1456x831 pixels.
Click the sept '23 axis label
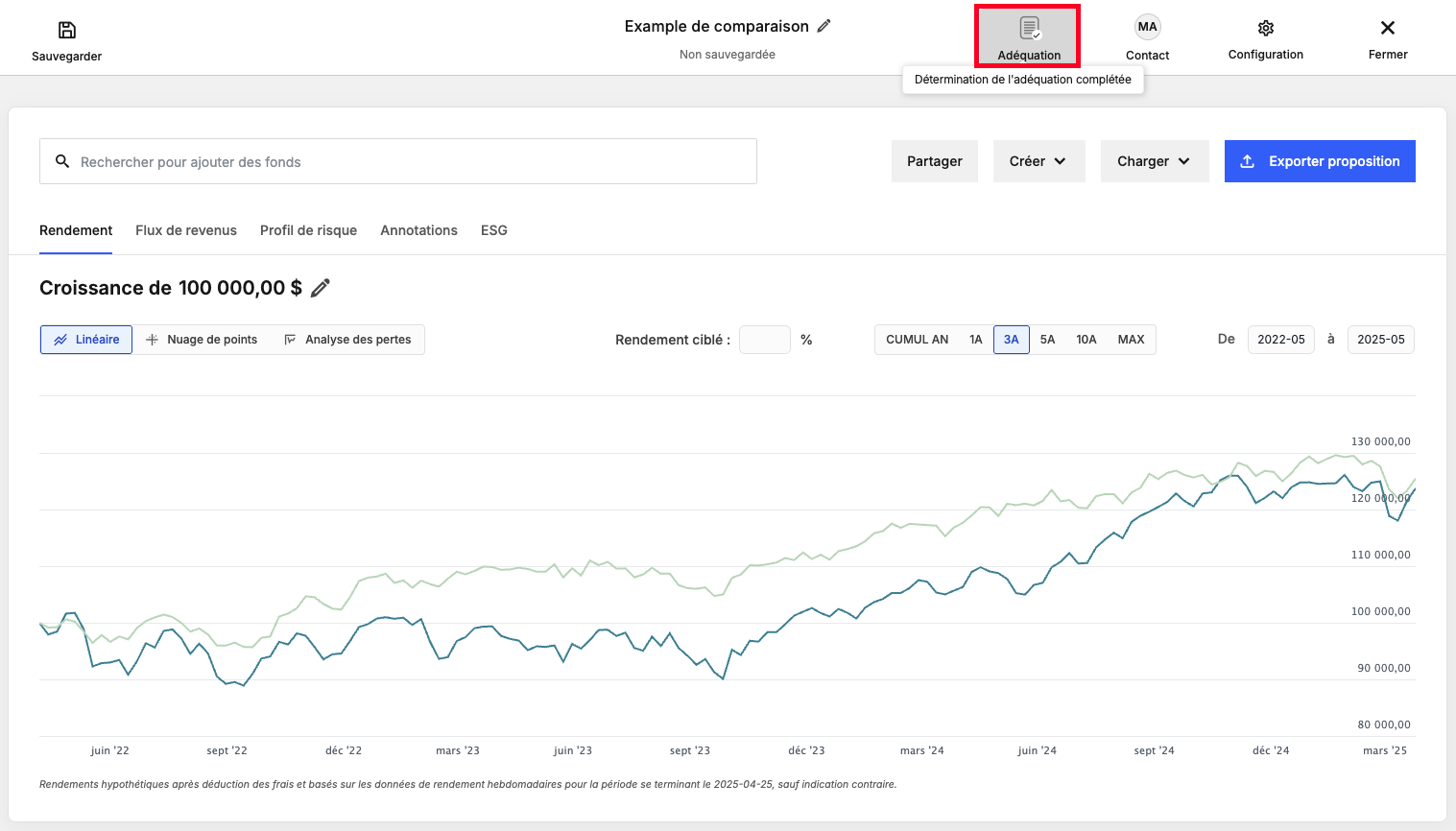click(x=690, y=750)
